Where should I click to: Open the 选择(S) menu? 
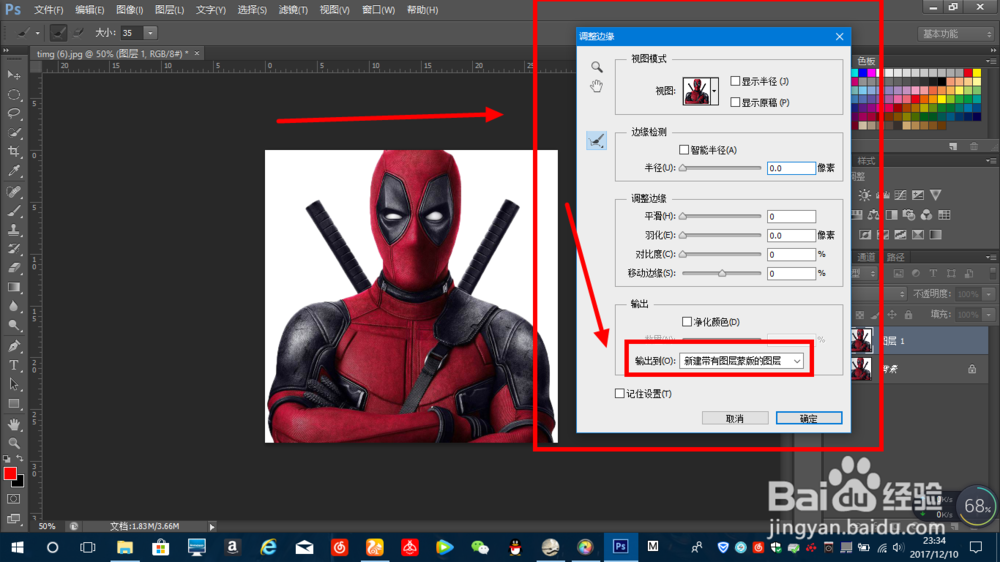(252, 10)
